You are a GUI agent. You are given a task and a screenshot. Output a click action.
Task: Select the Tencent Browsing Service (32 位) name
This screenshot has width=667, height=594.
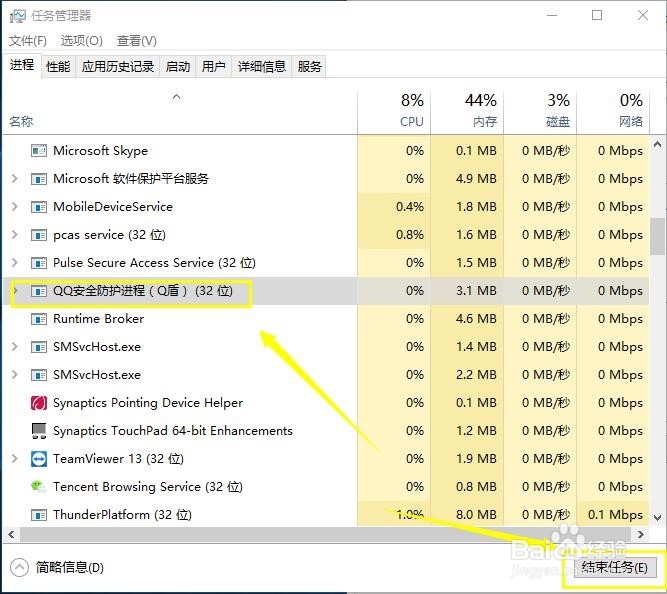click(x=148, y=486)
